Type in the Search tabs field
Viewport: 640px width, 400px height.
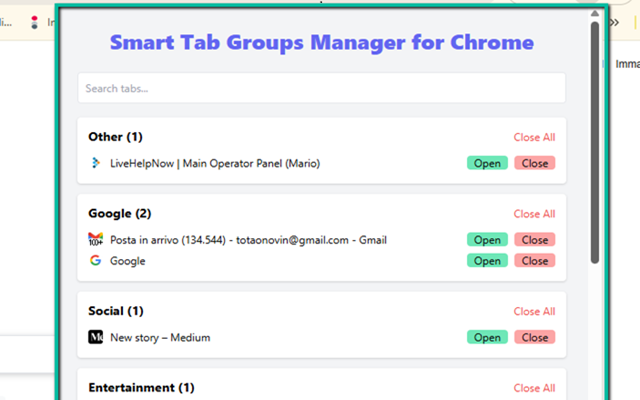pyautogui.click(x=321, y=88)
